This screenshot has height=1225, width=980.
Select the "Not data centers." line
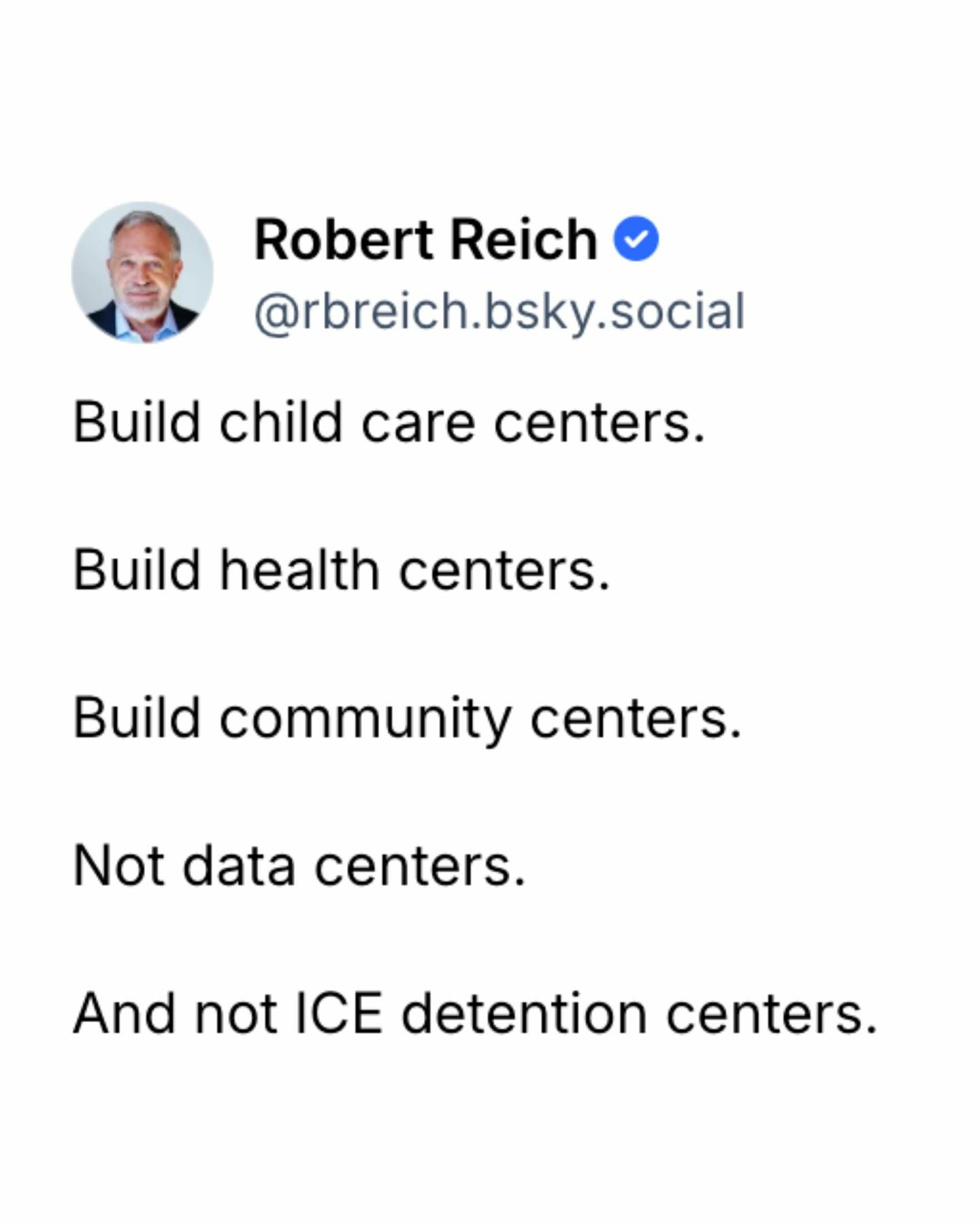[299, 866]
